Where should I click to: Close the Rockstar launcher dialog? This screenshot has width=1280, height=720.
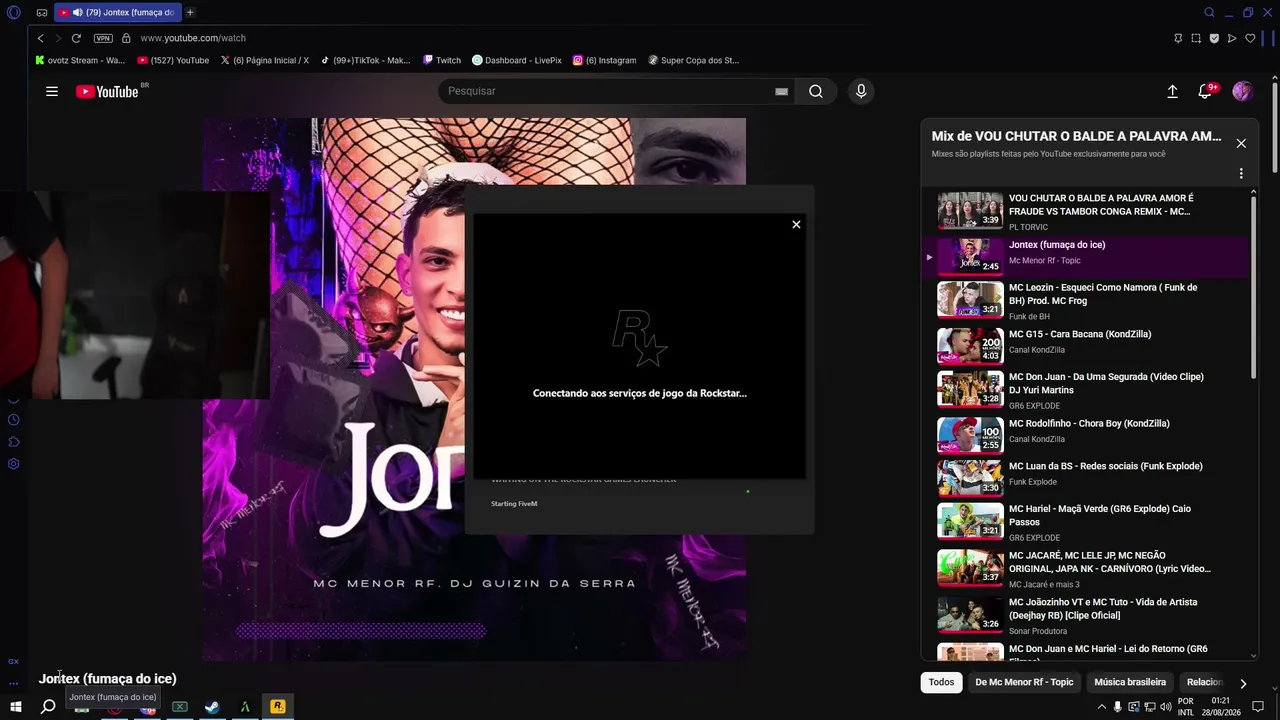click(x=796, y=224)
